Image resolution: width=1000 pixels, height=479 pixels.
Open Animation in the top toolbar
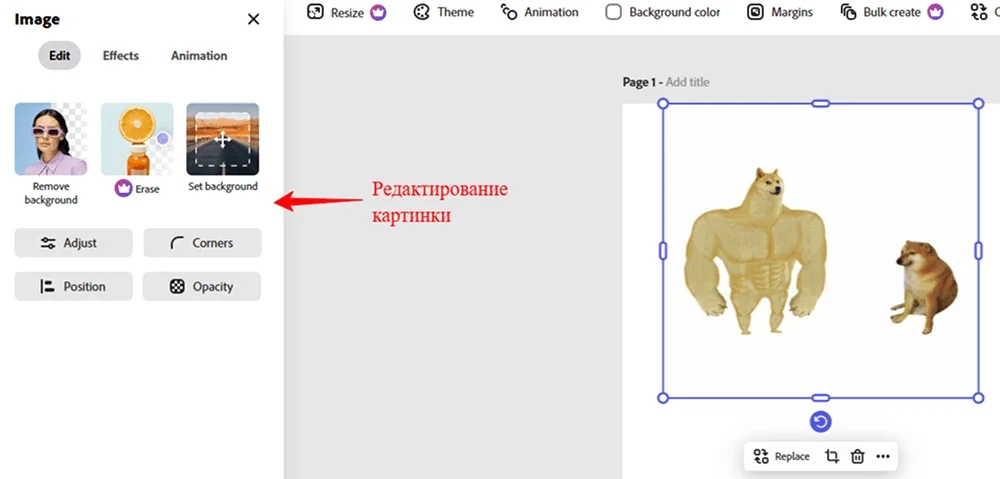click(x=540, y=12)
